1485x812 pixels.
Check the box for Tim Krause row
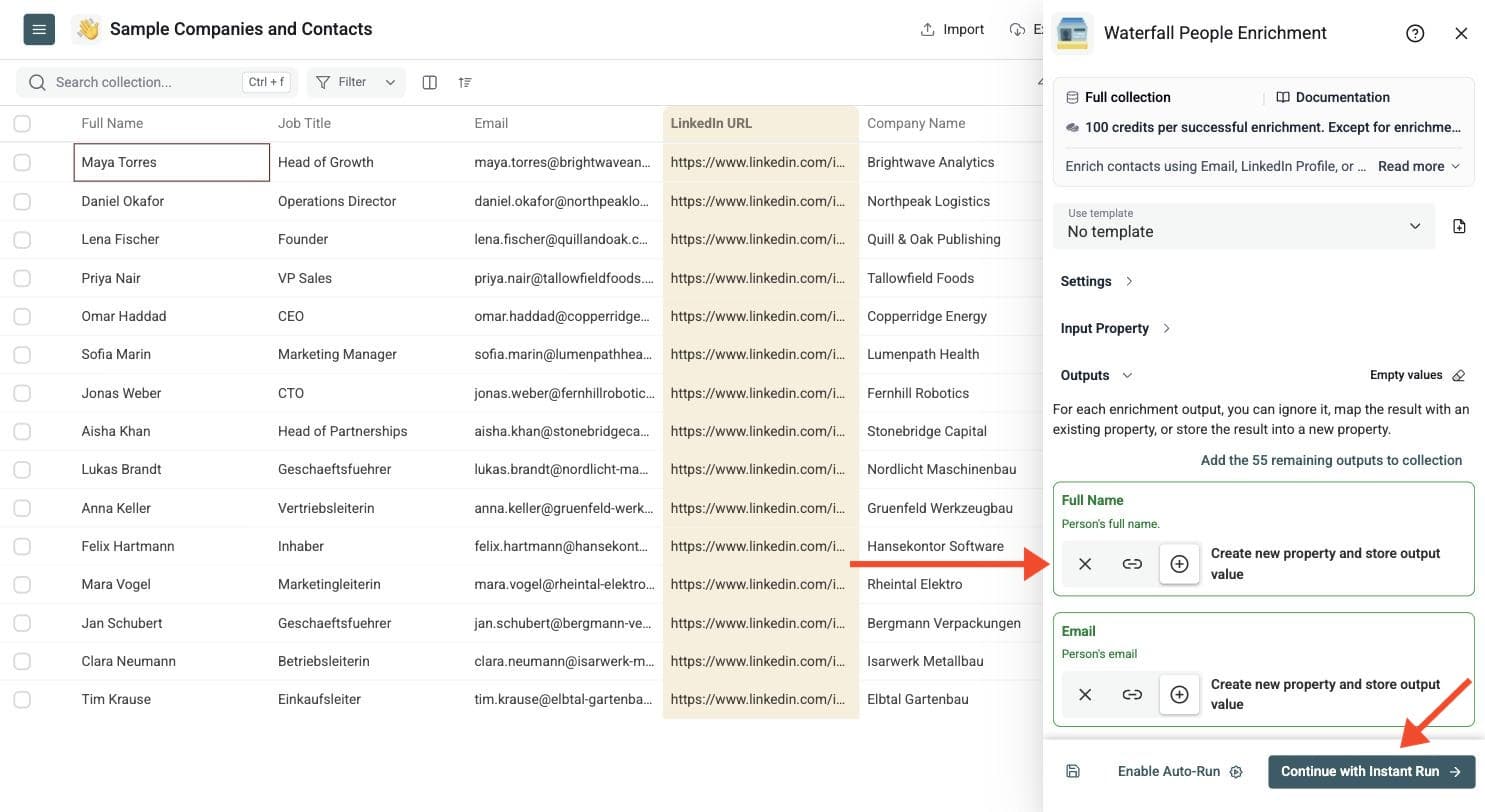click(x=22, y=699)
